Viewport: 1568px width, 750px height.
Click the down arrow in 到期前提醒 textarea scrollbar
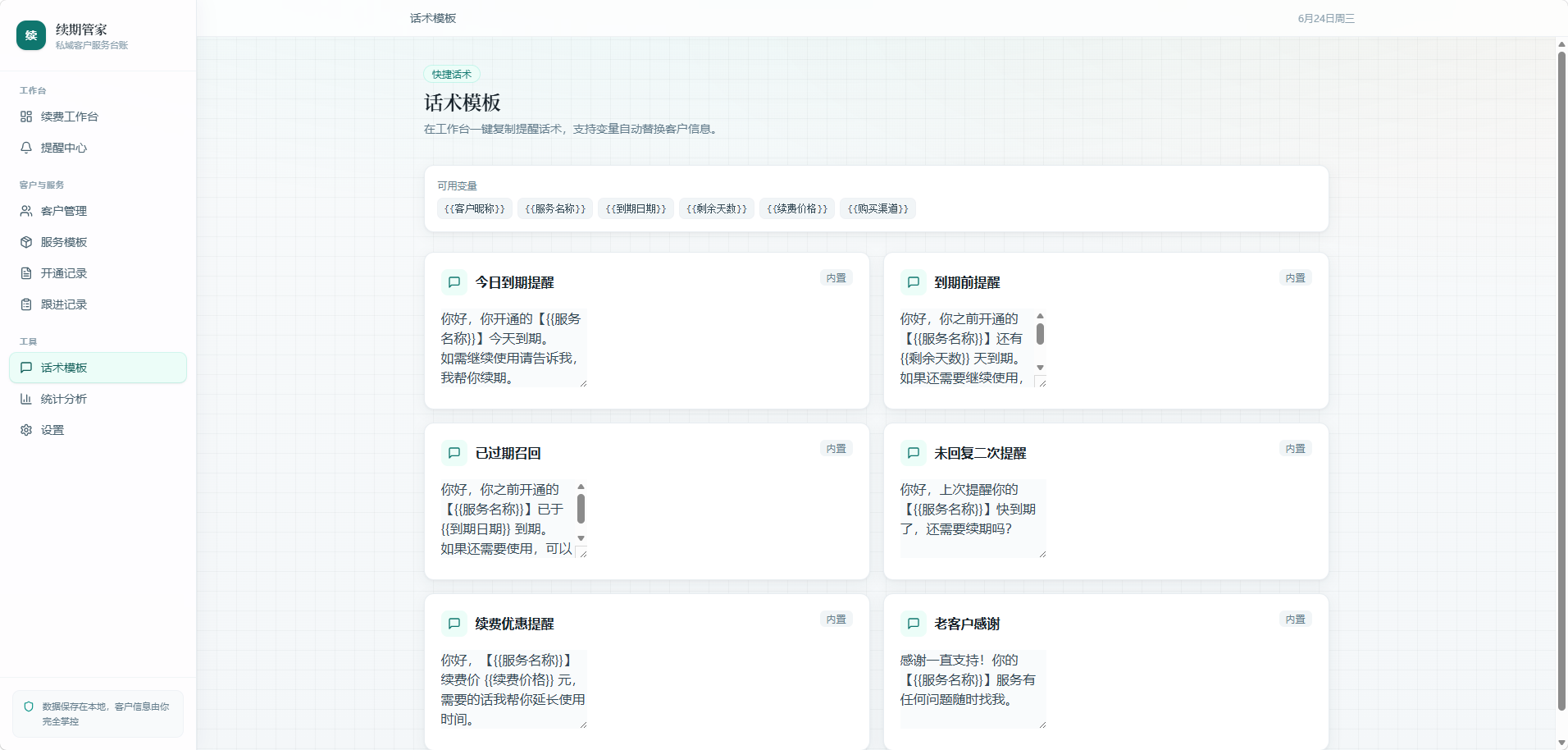tap(1040, 368)
